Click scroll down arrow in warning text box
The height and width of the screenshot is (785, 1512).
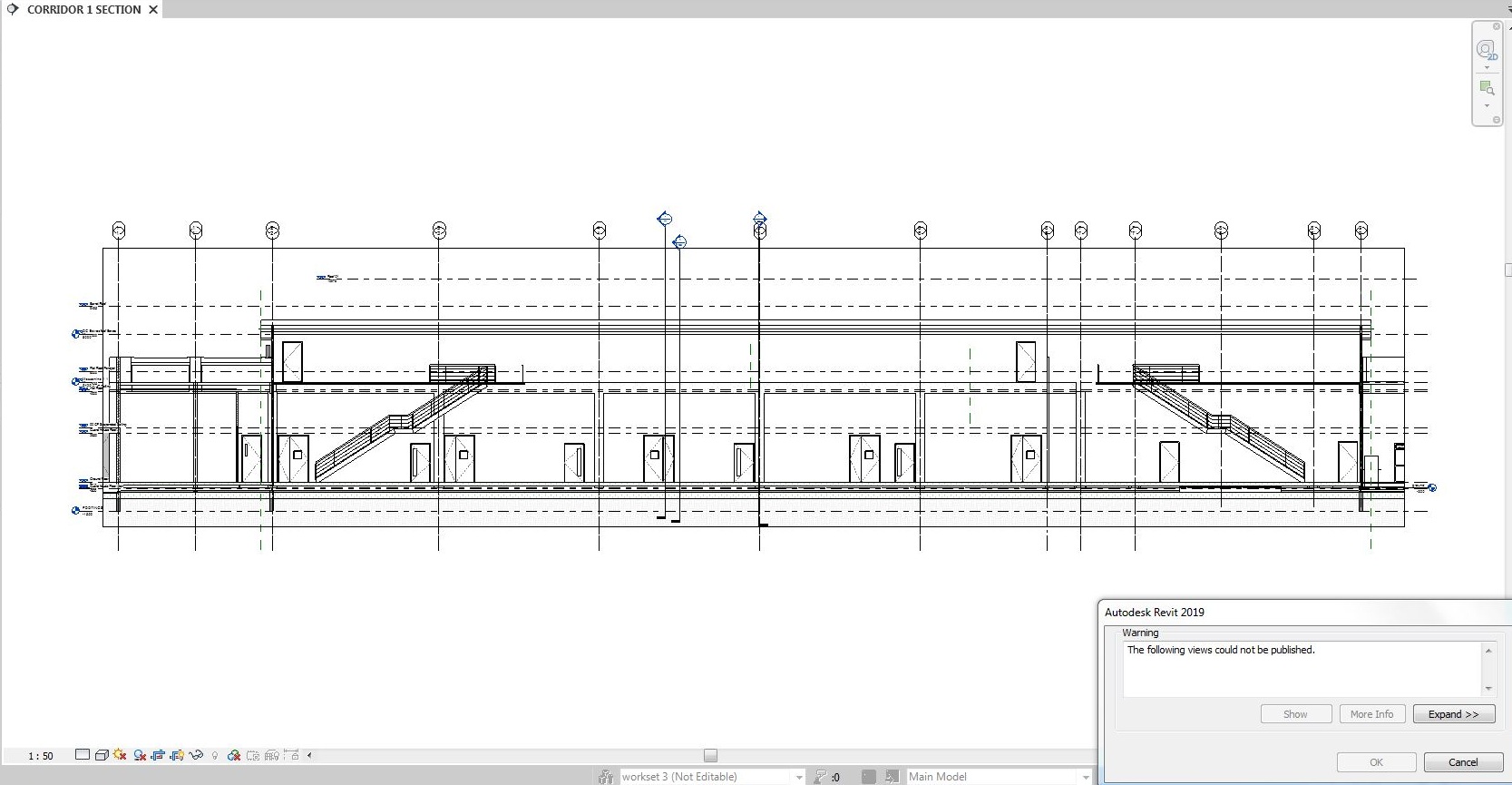point(1488,688)
